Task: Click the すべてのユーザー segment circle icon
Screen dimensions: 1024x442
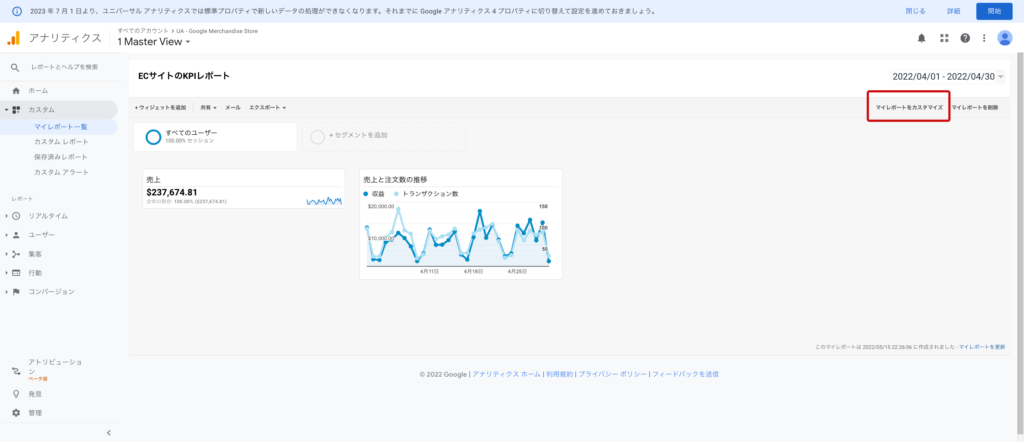Action: tap(153, 137)
